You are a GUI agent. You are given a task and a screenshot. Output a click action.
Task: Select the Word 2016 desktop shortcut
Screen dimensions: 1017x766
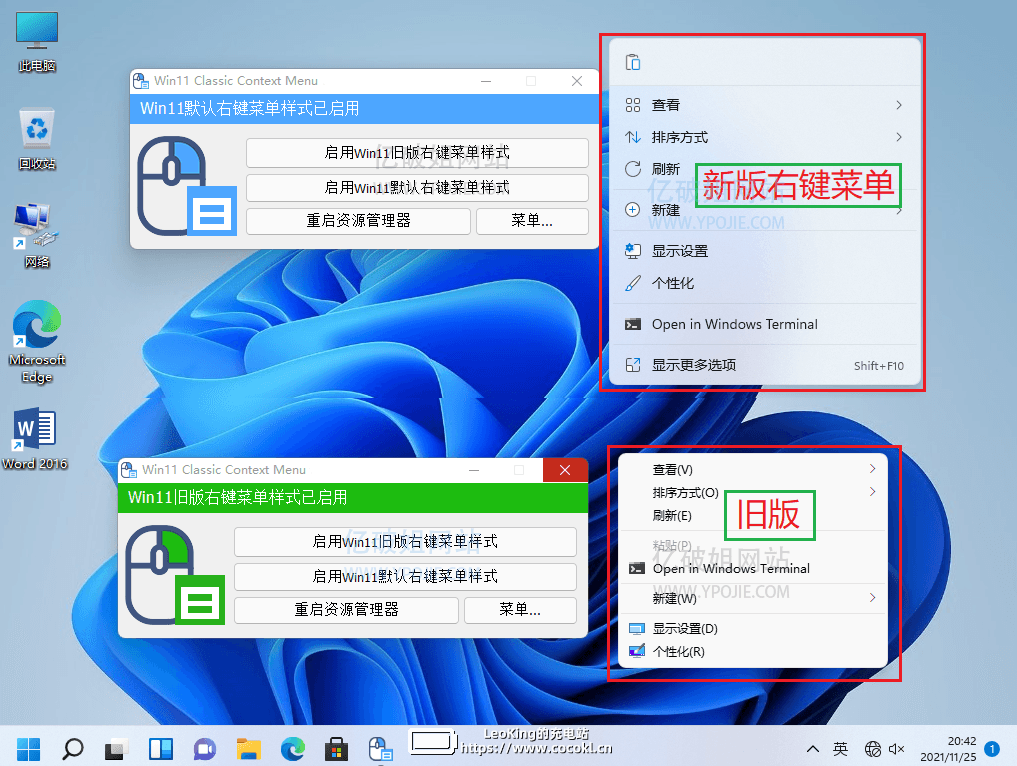coord(35,438)
